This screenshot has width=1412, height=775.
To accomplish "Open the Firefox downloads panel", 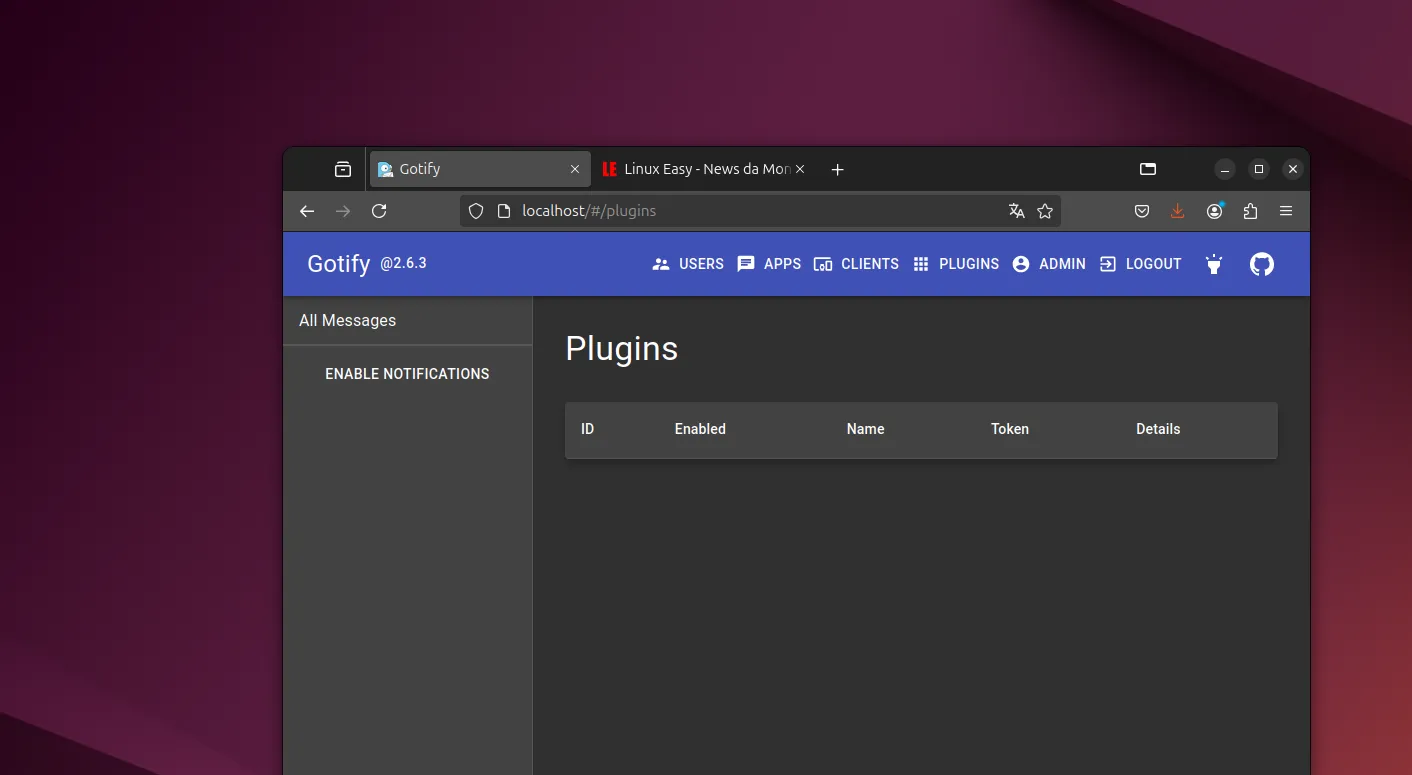I will point(1177,211).
